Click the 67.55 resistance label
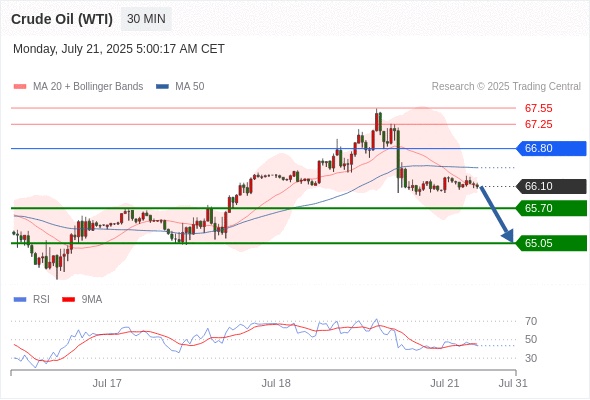Image resolution: width=590 pixels, height=400 pixels. 538,108
